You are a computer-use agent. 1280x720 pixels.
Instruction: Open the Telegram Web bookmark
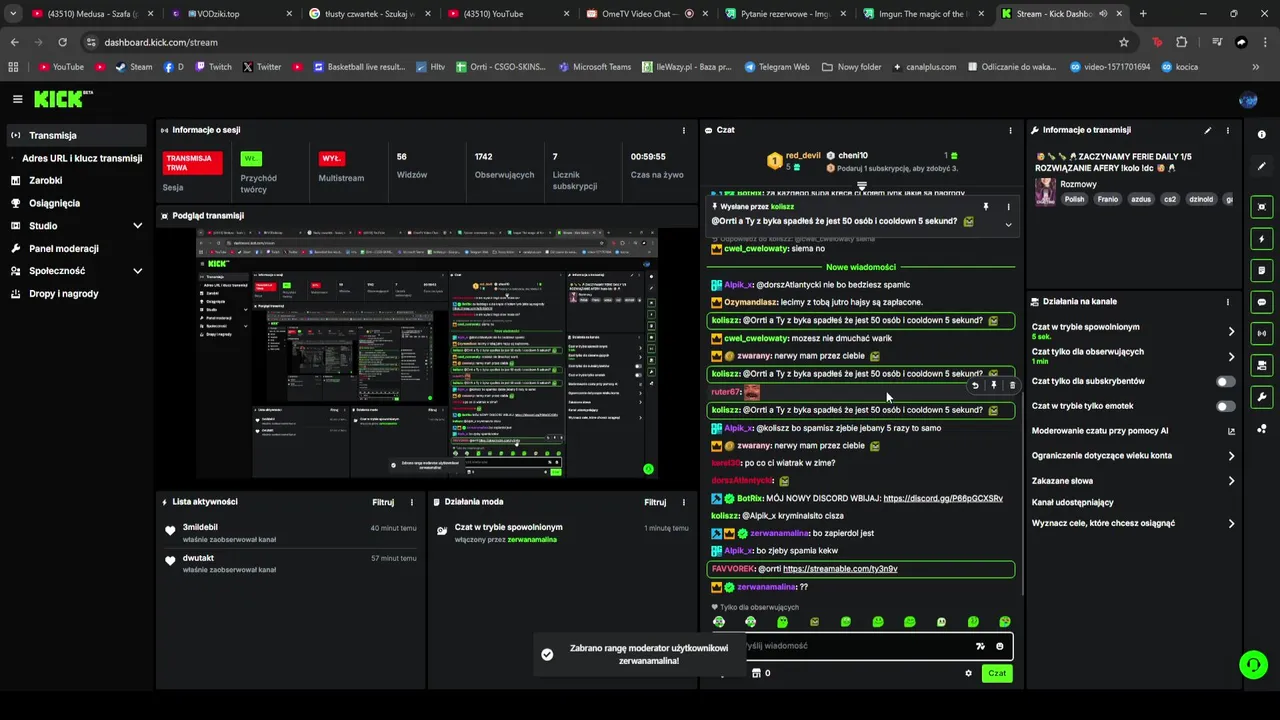(x=777, y=67)
